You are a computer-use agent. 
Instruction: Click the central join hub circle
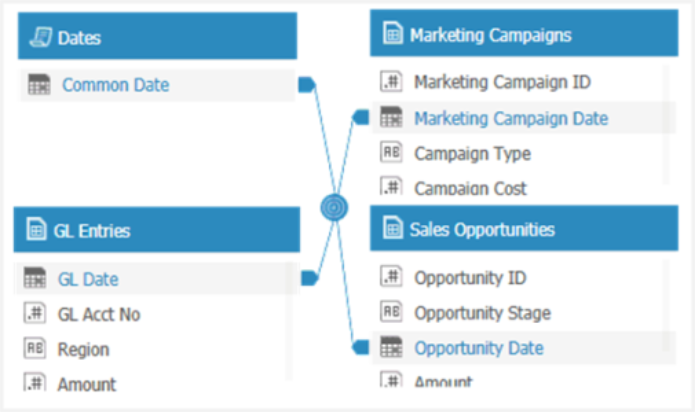(334, 207)
